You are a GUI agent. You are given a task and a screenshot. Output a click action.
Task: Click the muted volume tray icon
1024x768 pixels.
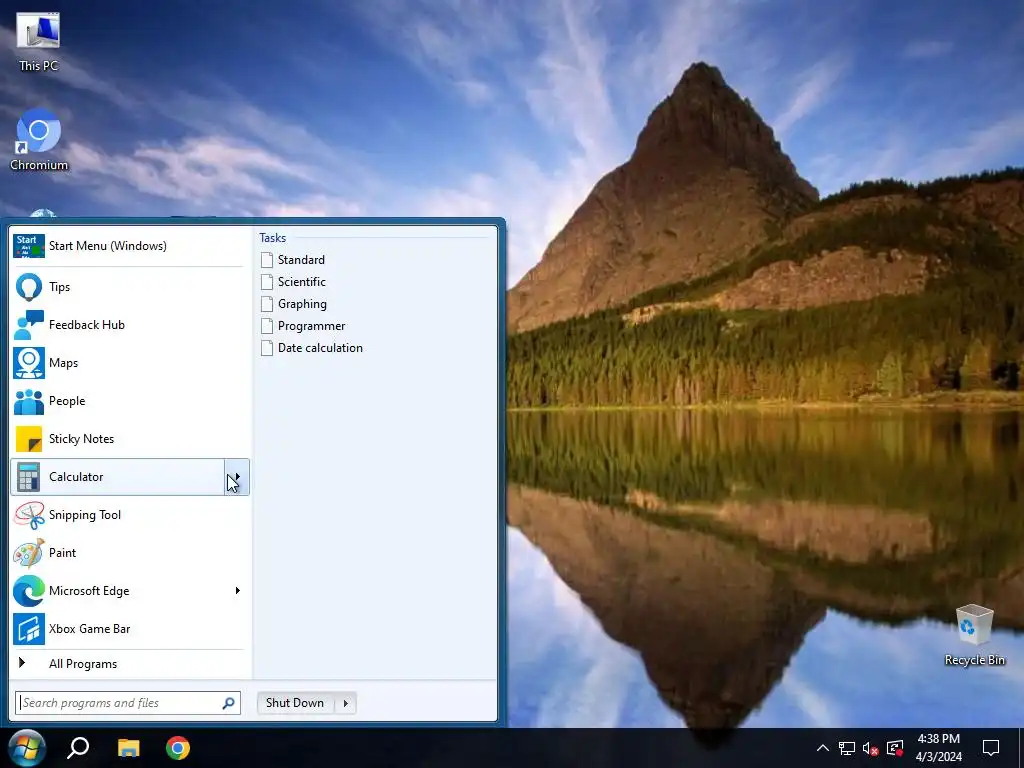(x=871, y=748)
